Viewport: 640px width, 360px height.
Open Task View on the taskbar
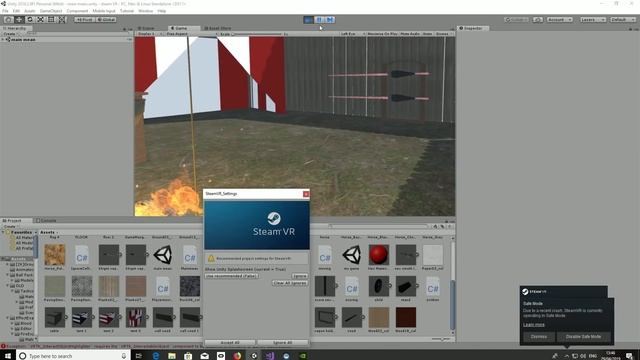[139, 356]
